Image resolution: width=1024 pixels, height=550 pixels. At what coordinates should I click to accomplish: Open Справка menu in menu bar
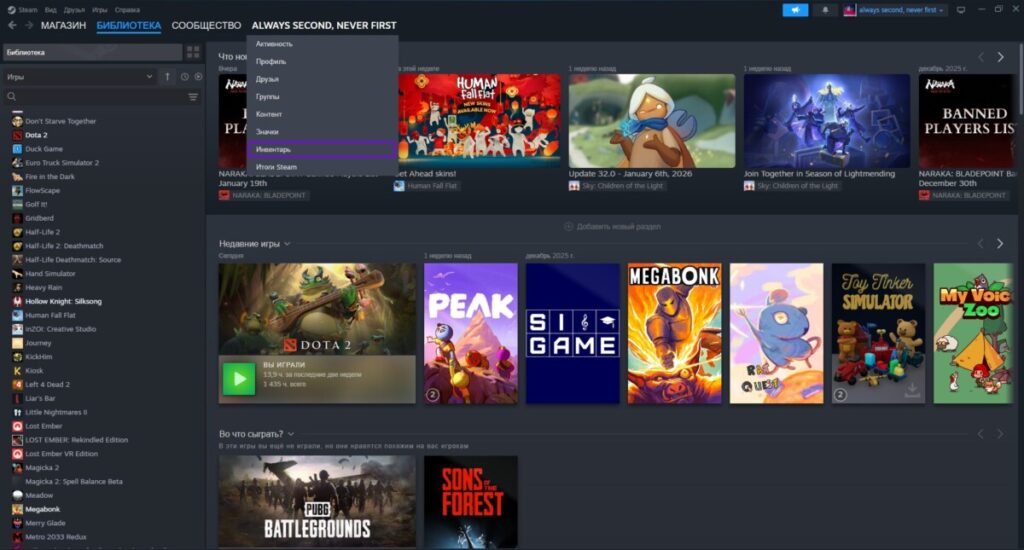127,10
